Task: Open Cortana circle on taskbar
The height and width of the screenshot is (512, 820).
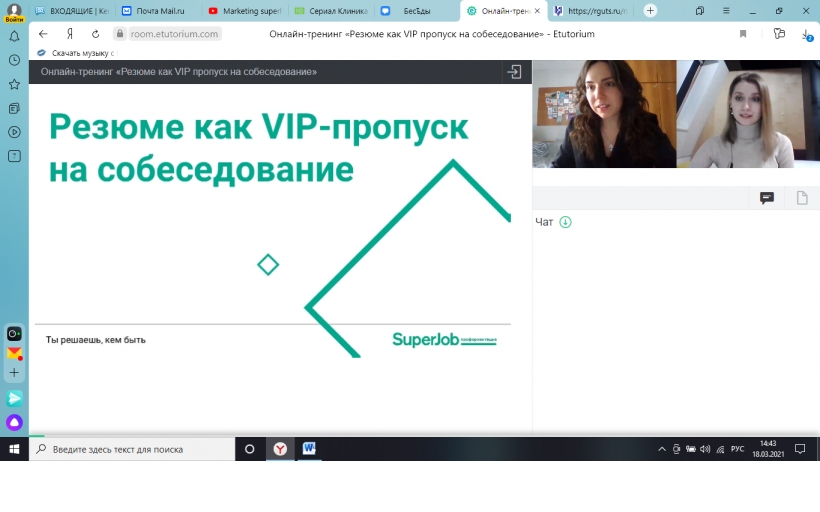Action: coord(249,449)
